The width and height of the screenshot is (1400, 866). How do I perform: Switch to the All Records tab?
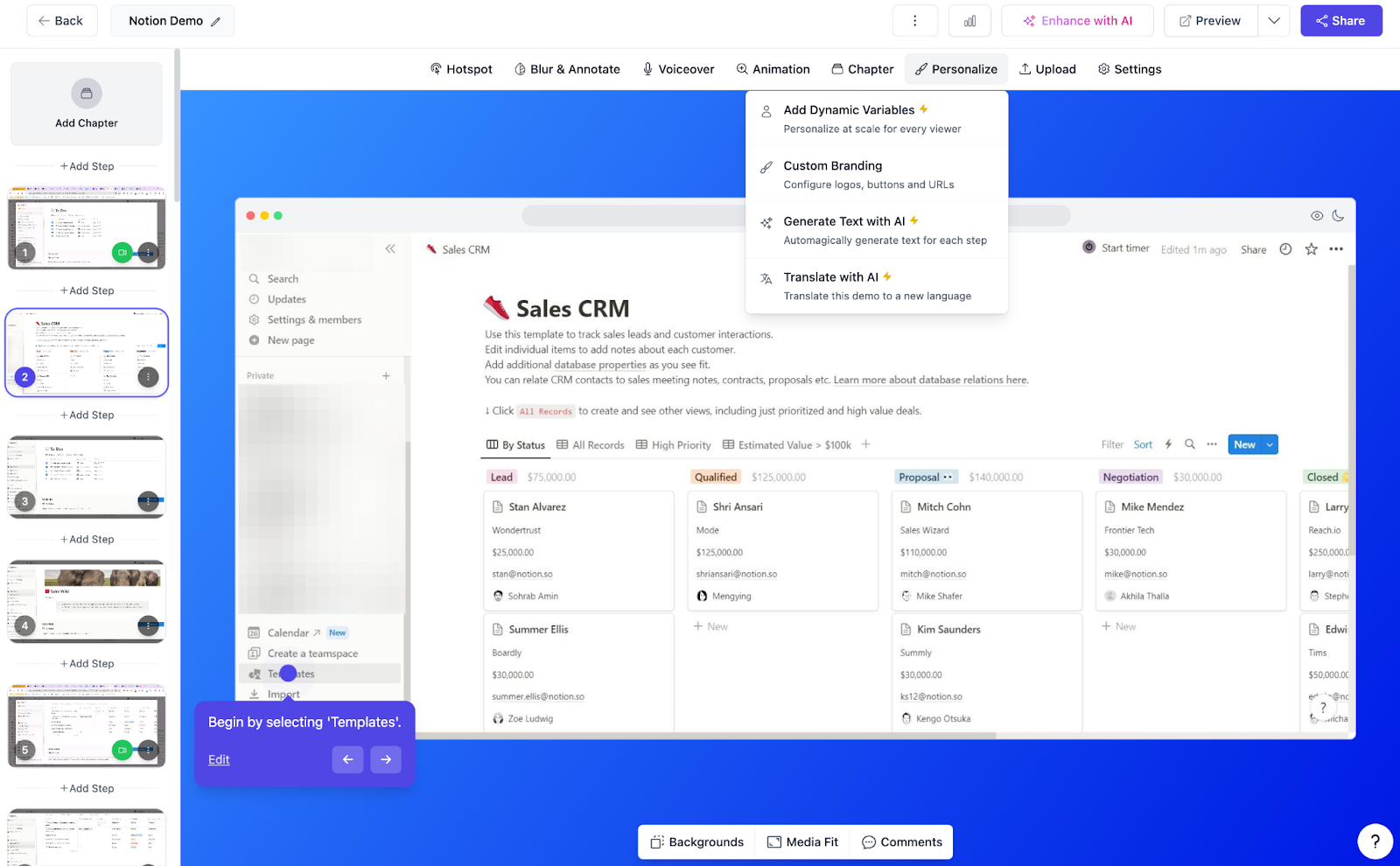point(591,445)
